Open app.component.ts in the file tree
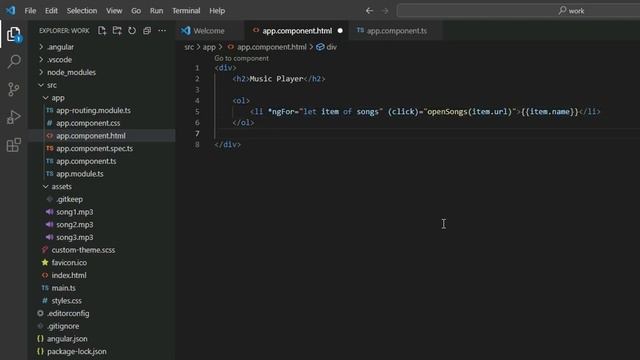 coord(86,161)
